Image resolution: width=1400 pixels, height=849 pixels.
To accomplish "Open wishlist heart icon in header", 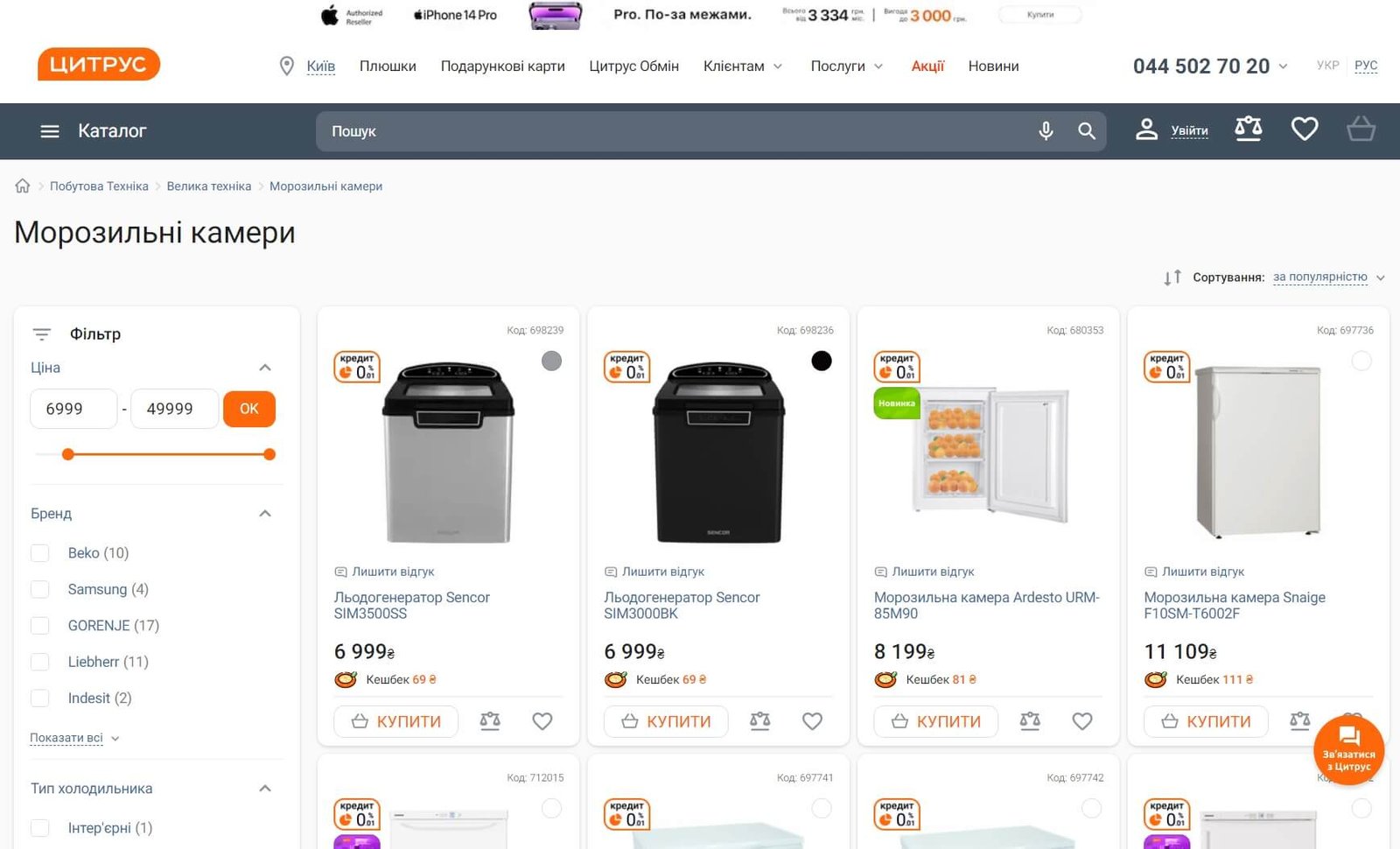I will tap(1305, 130).
